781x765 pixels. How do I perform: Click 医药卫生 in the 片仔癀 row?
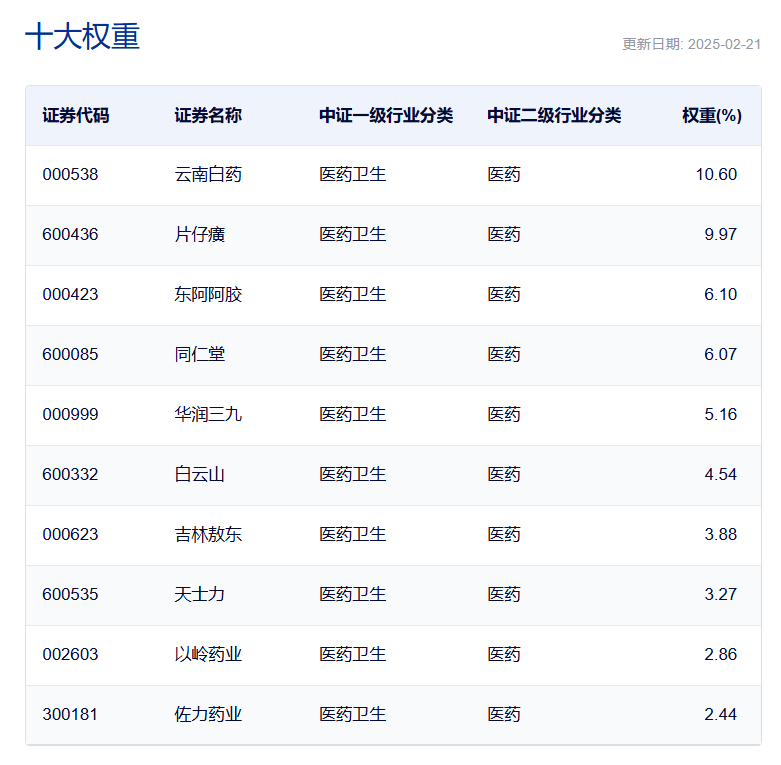click(x=353, y=235)
